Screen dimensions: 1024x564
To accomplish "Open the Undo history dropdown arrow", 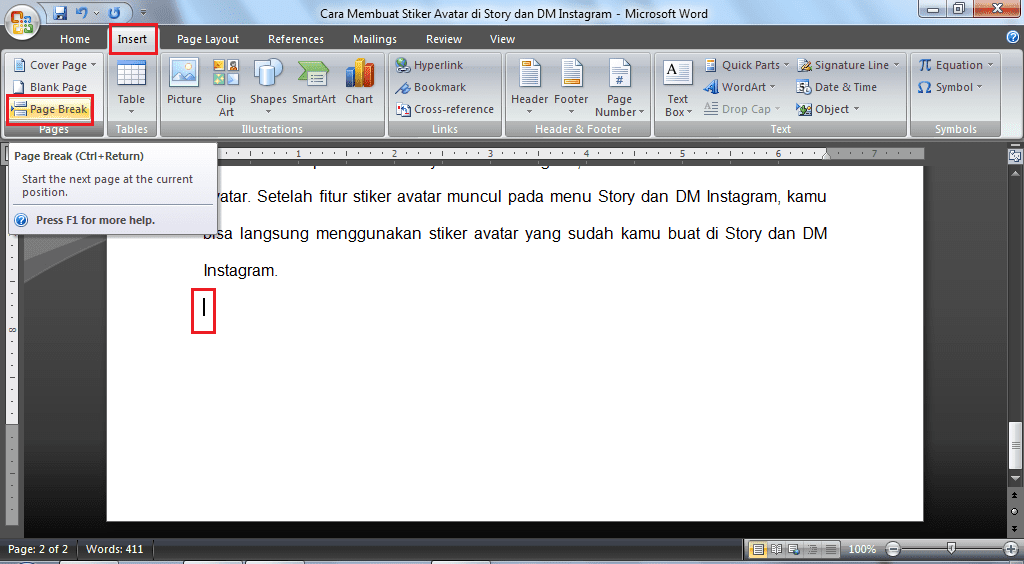I will [96, 13].
